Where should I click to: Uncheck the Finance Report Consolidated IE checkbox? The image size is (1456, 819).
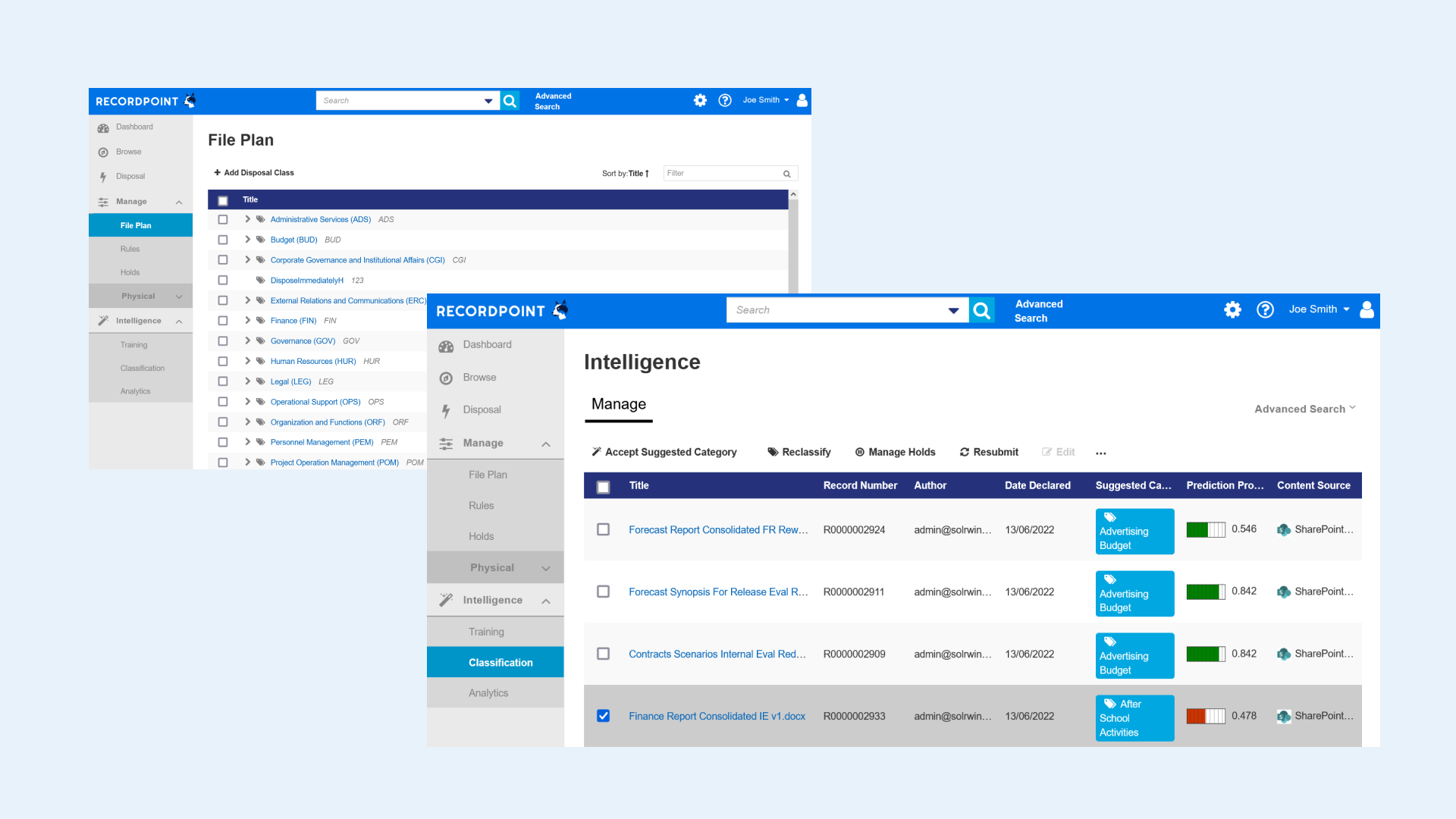click(x=603, y=716)
